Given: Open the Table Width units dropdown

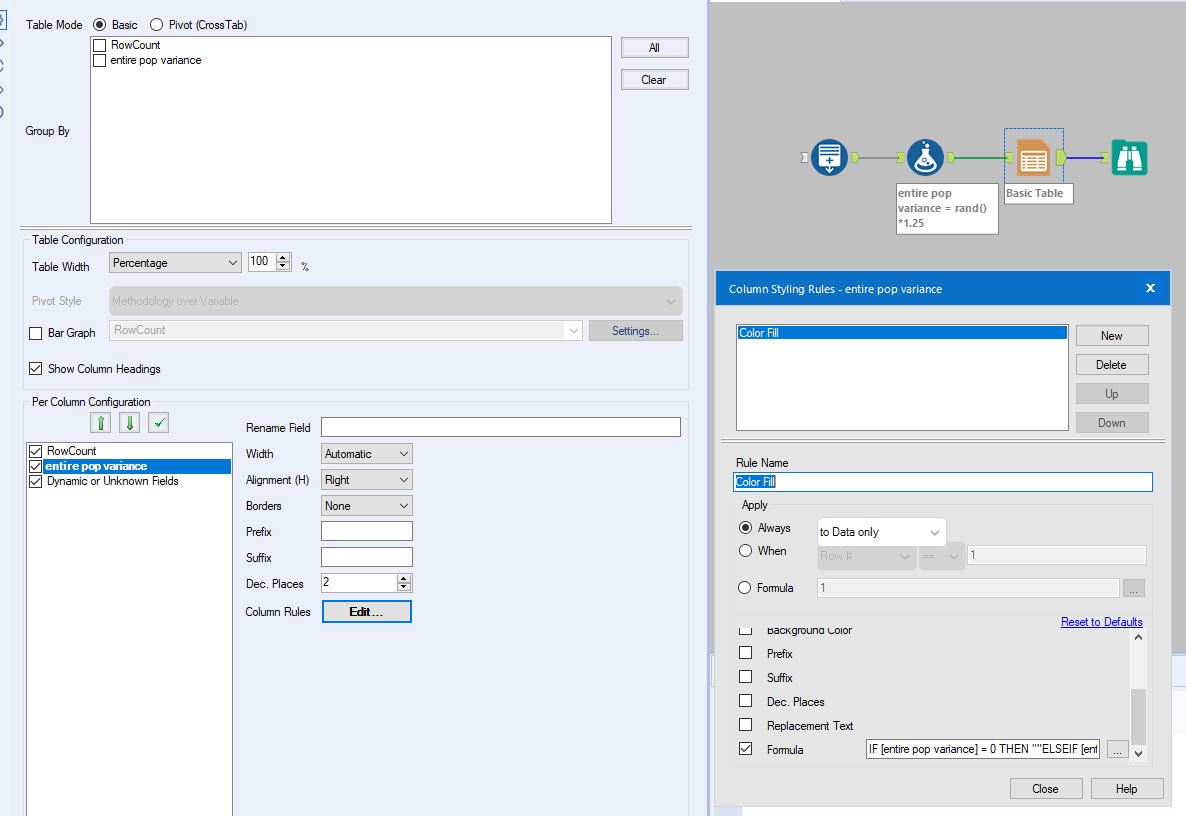Looking at the screenshot, I should point(233,262).
